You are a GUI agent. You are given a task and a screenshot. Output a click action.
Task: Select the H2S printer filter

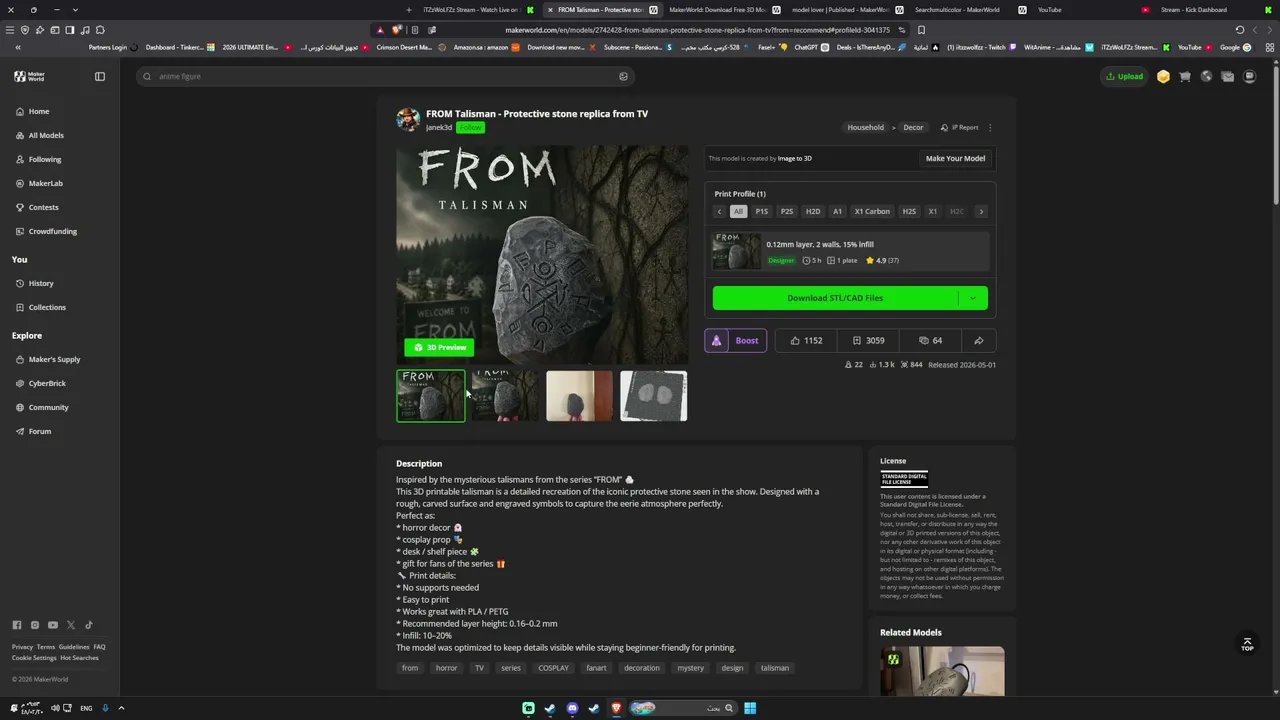point(909,212)
